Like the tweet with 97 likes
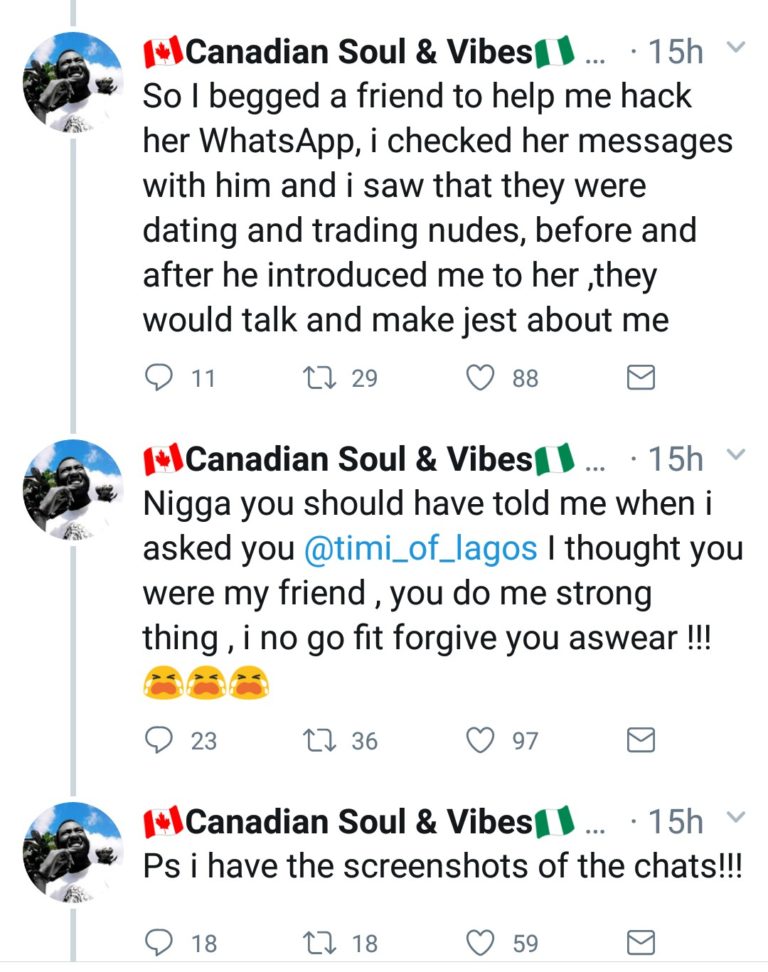 (482, 740)
